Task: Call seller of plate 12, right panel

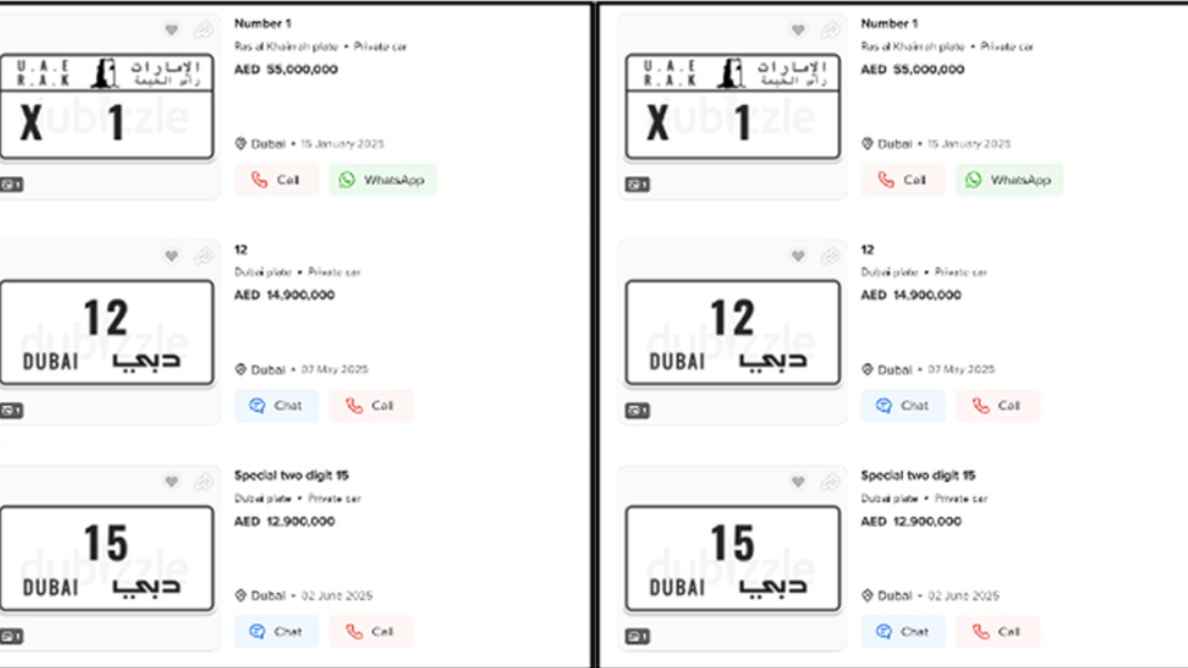Action: click(x=997, y=406)
